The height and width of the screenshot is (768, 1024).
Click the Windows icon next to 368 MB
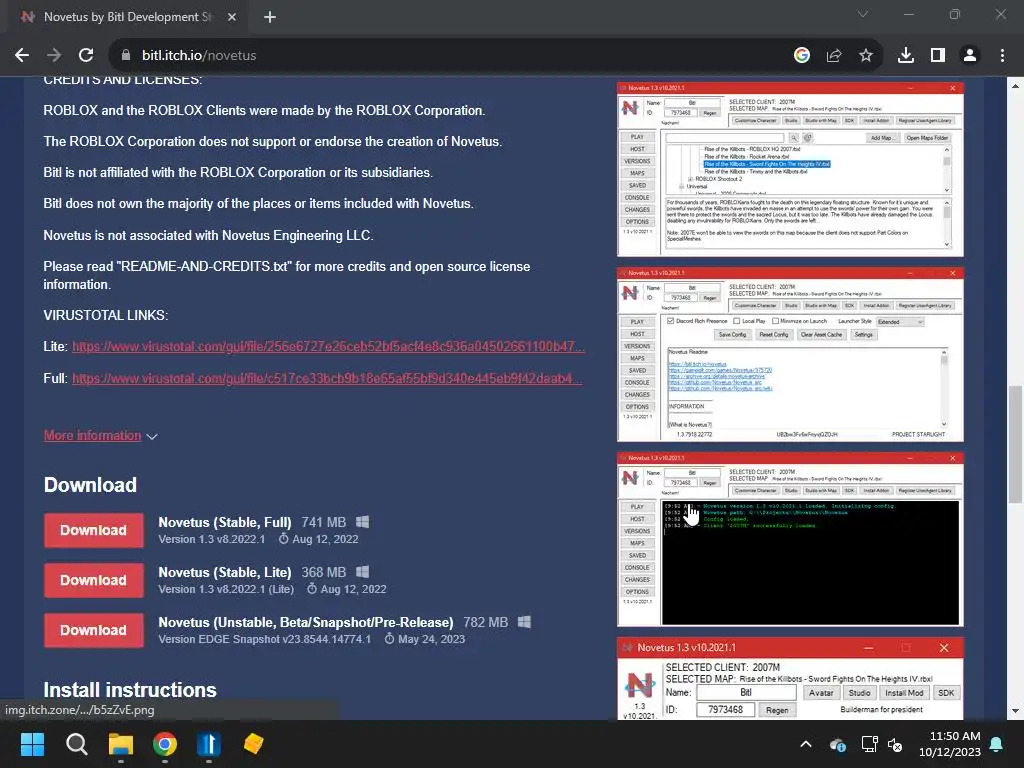[x=362, y=572]
